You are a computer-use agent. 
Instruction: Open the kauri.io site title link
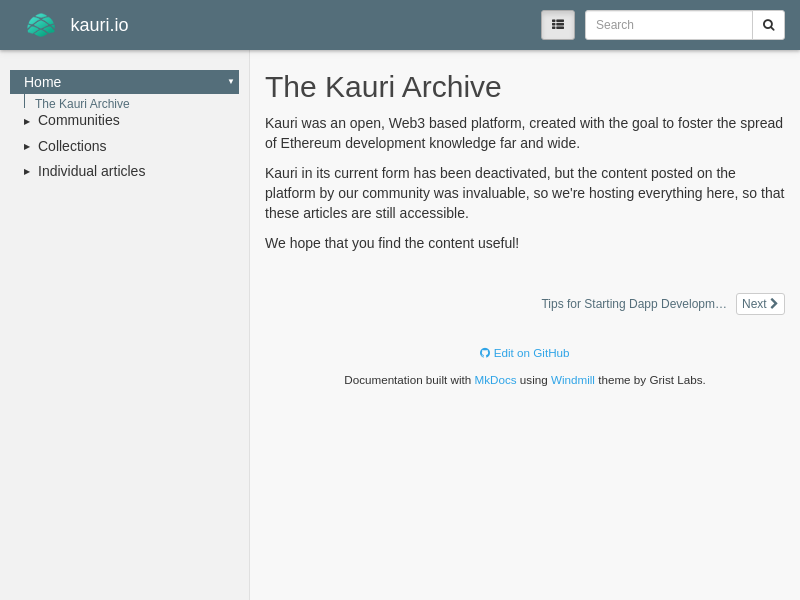coord(99,25)
